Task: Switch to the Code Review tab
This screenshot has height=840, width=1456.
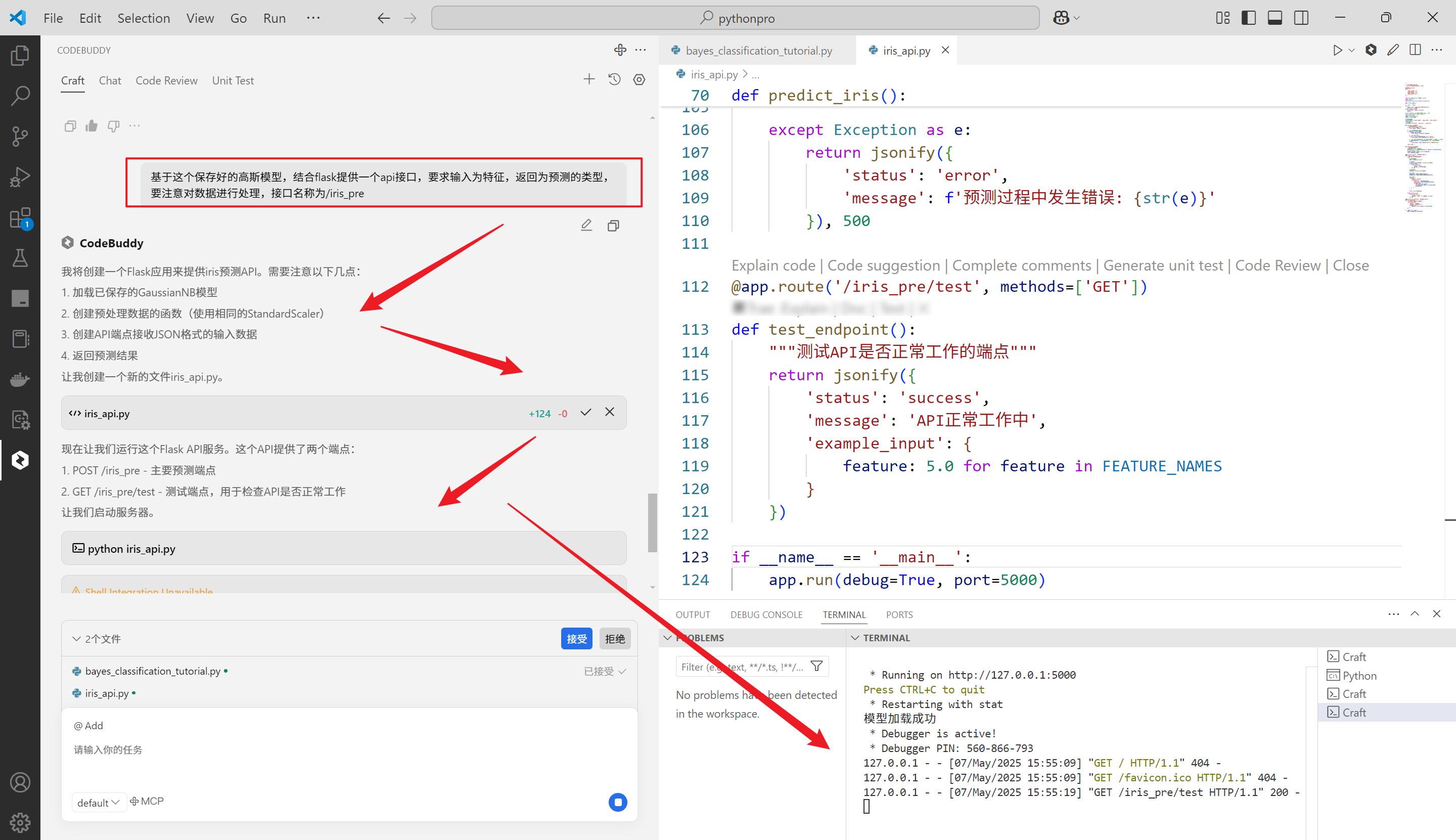Action: (x=166, y=81)
